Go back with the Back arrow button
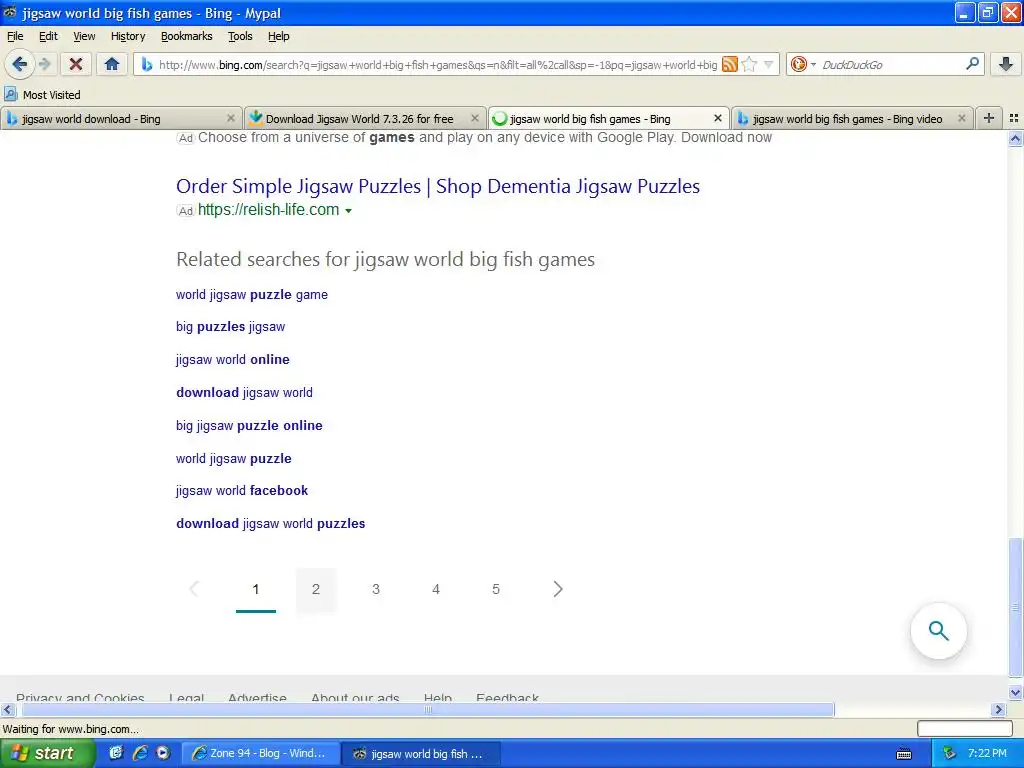Screen dimensions: 1024x768 click(19, 64)
